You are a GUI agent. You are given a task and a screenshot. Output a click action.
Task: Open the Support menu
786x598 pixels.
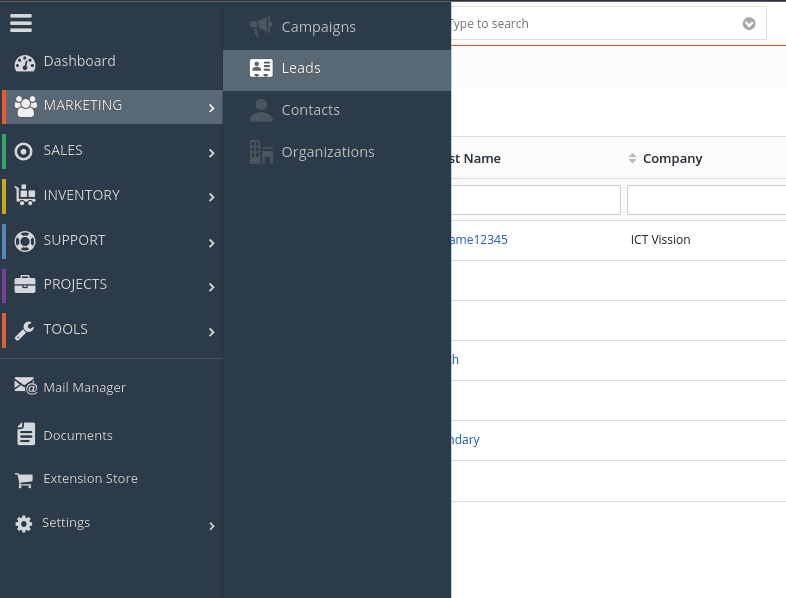pyautogui.click(x=74, y=240)
